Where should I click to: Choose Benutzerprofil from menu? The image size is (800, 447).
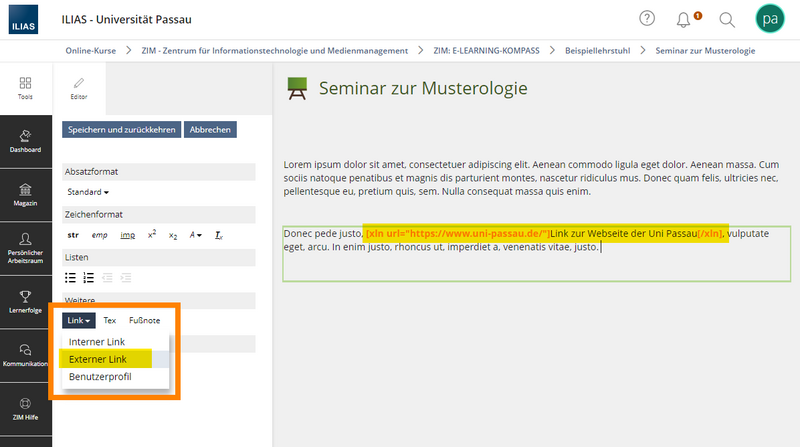click(115, 377)
